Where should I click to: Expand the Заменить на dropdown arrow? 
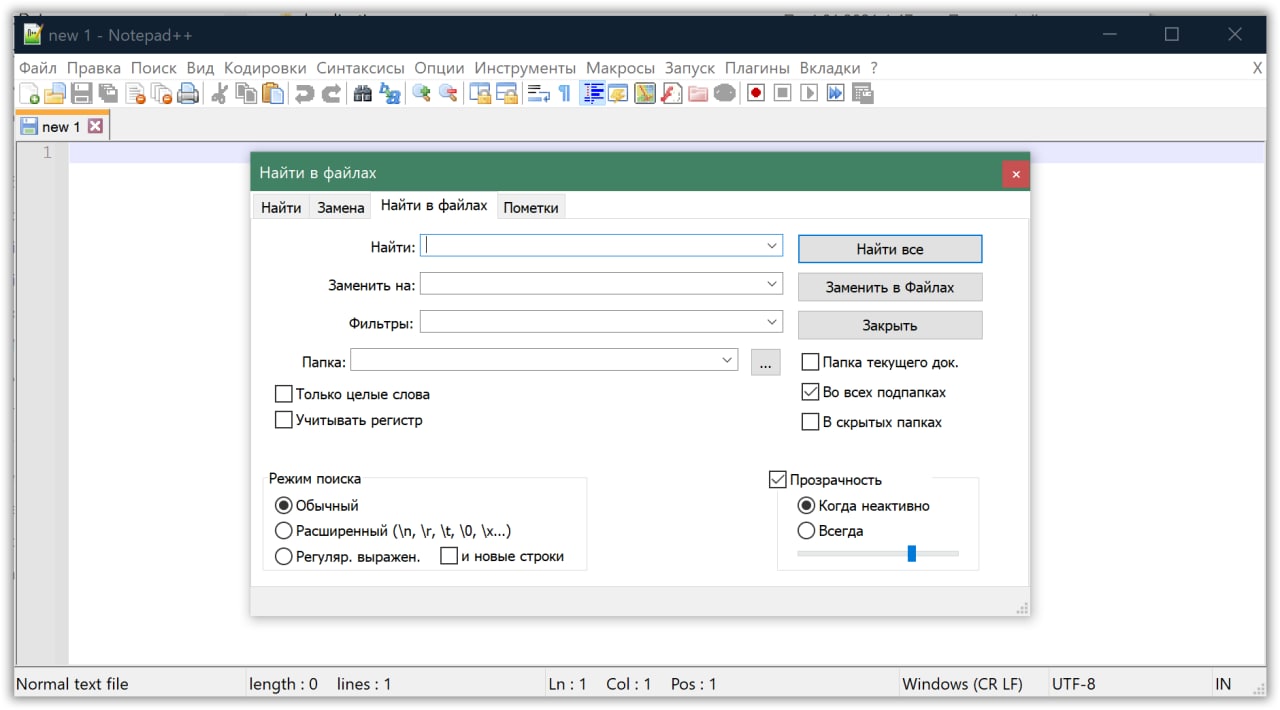pyautogui.click(x=772, y=284)
